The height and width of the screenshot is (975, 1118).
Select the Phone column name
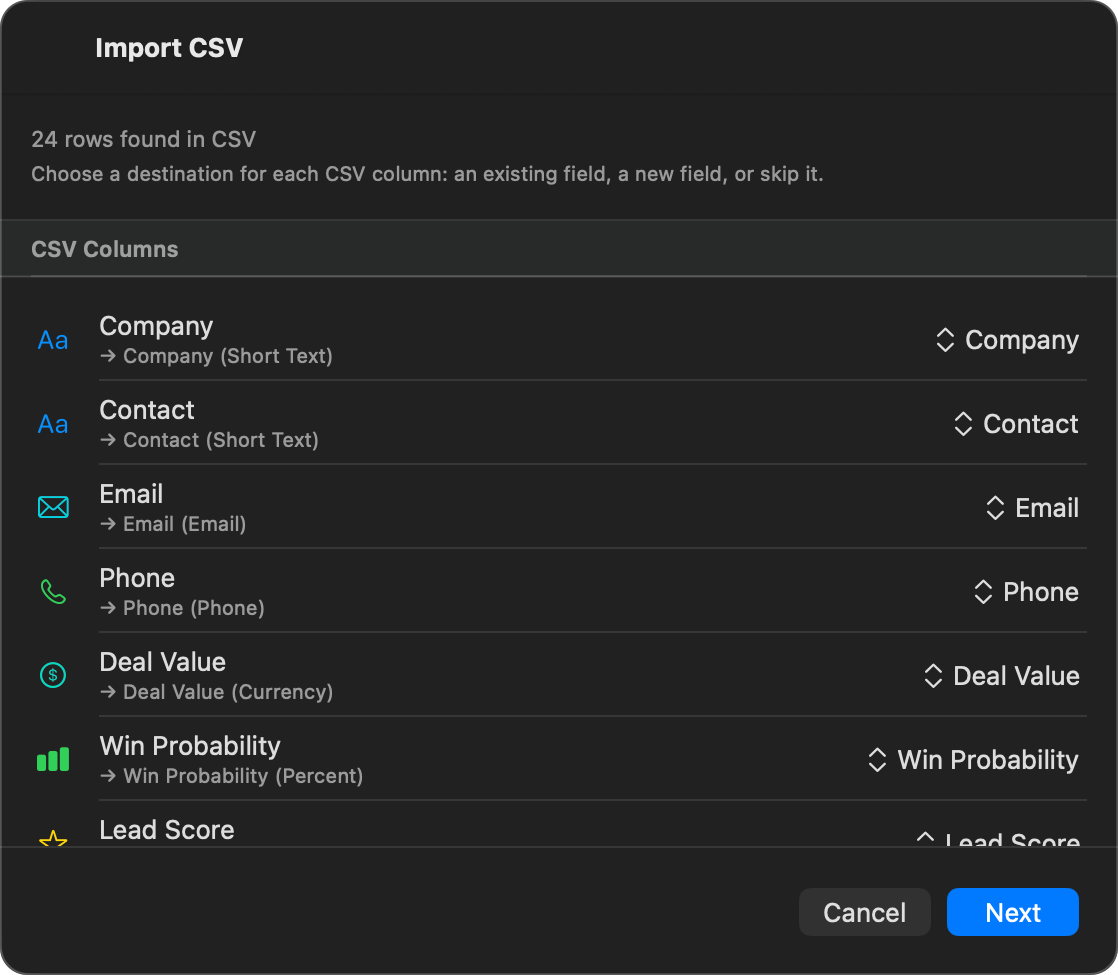(137, 578)
